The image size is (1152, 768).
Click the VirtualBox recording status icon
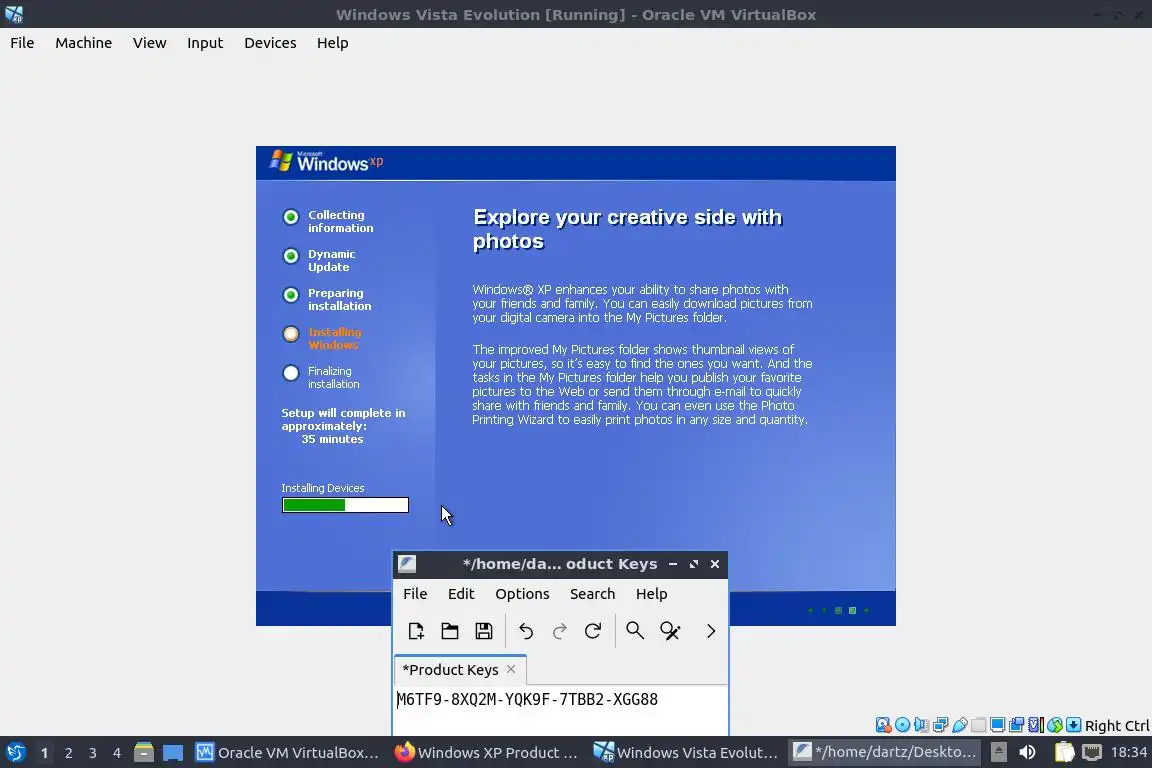tap(1017, 725)
